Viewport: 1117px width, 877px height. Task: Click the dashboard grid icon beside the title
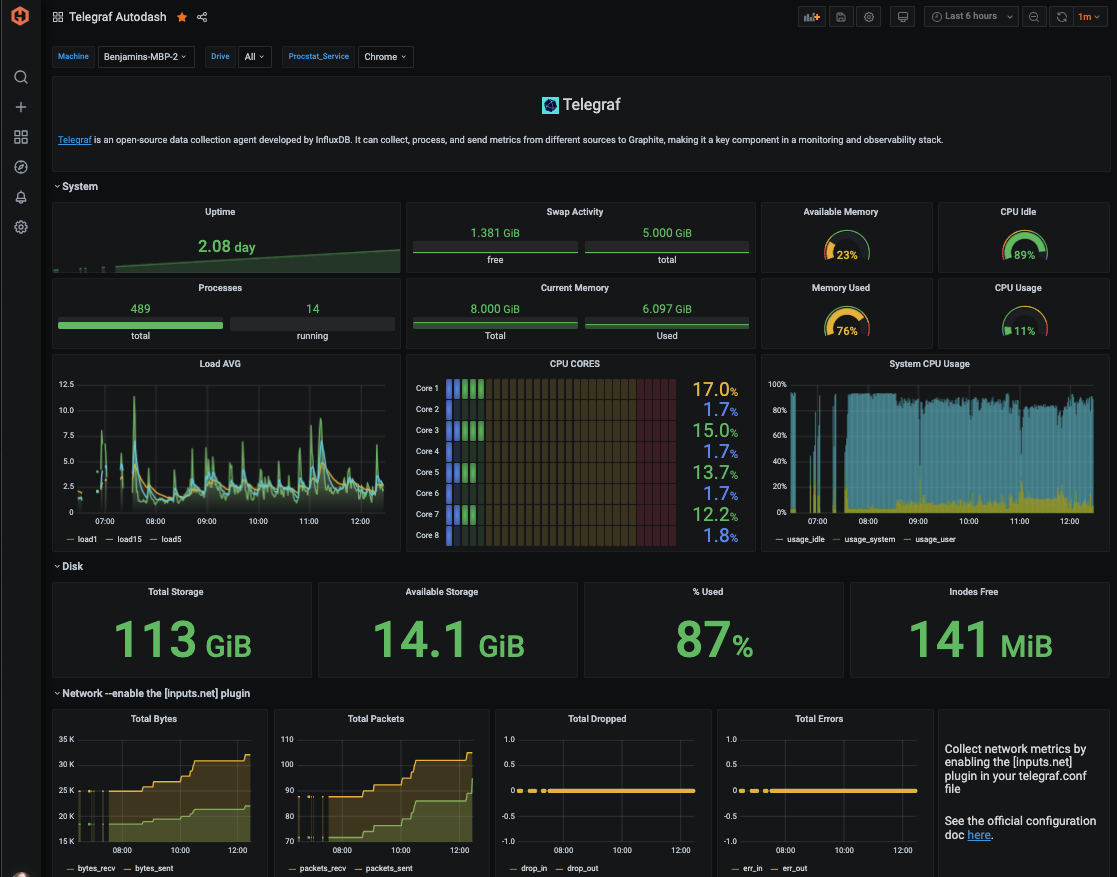point(58,17)
